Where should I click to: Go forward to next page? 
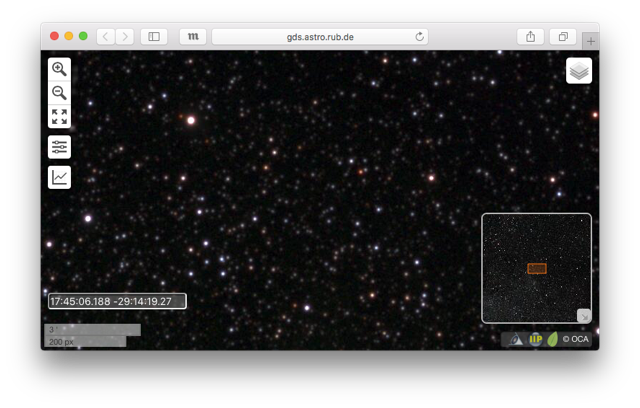coord(124,36)
